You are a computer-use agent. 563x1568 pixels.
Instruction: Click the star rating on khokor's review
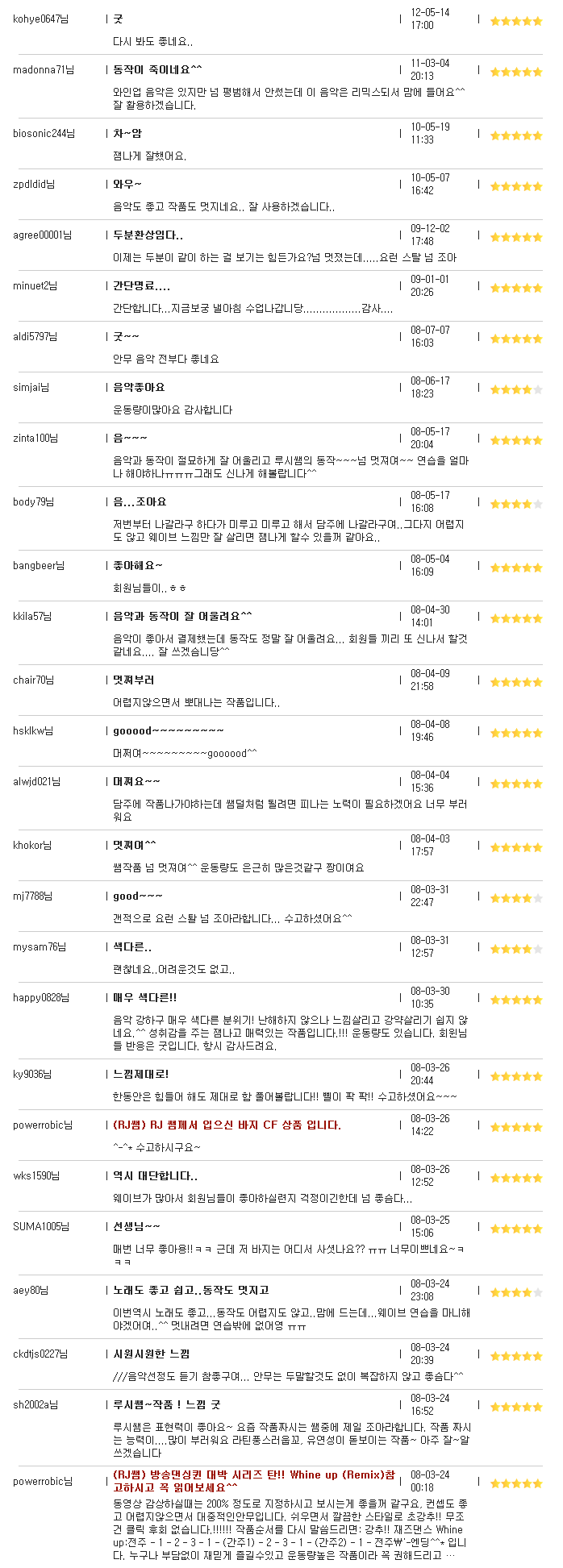516,848
